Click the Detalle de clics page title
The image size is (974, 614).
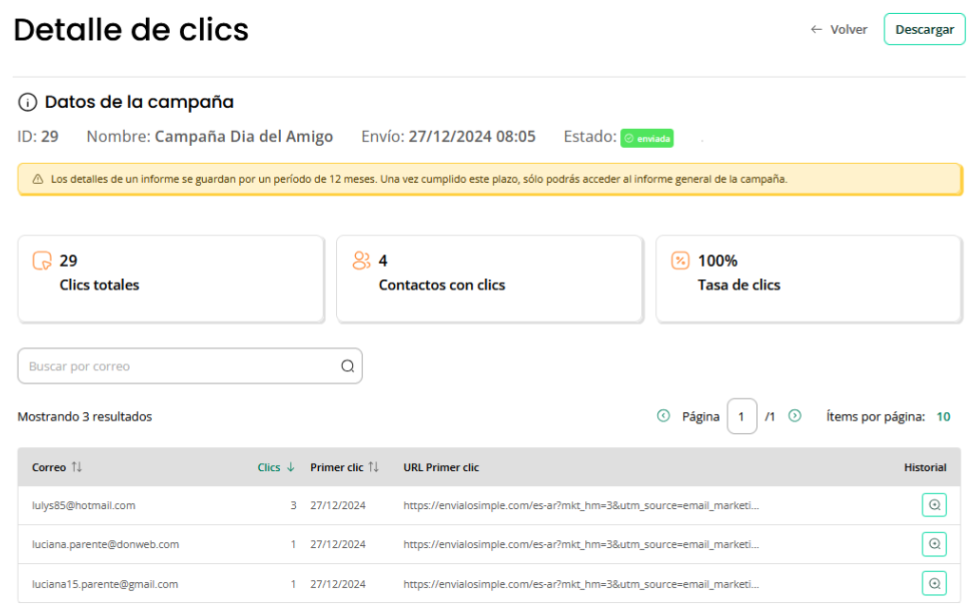point(131,30)
